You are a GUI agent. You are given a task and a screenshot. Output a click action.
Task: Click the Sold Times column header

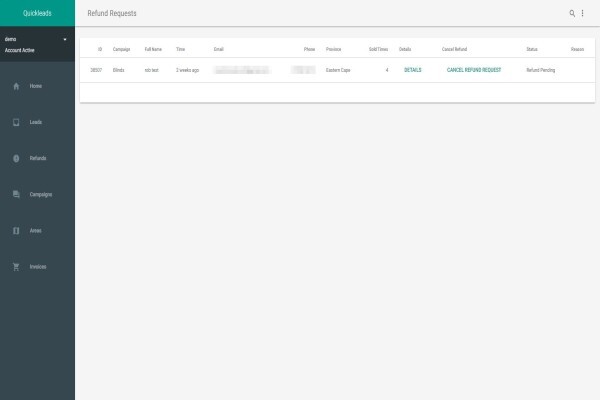pyautogui.click(x=378, y=49)
